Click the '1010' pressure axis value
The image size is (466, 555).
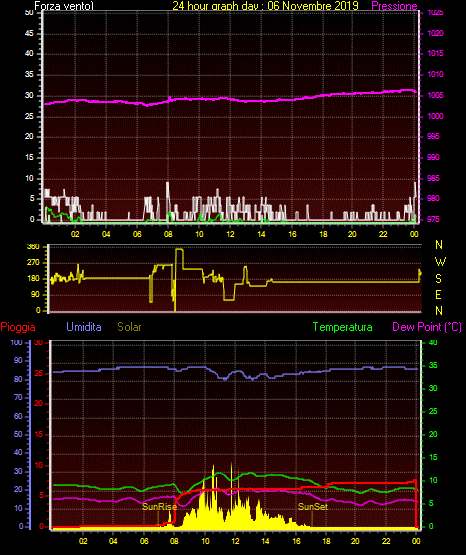coord(435,74)
